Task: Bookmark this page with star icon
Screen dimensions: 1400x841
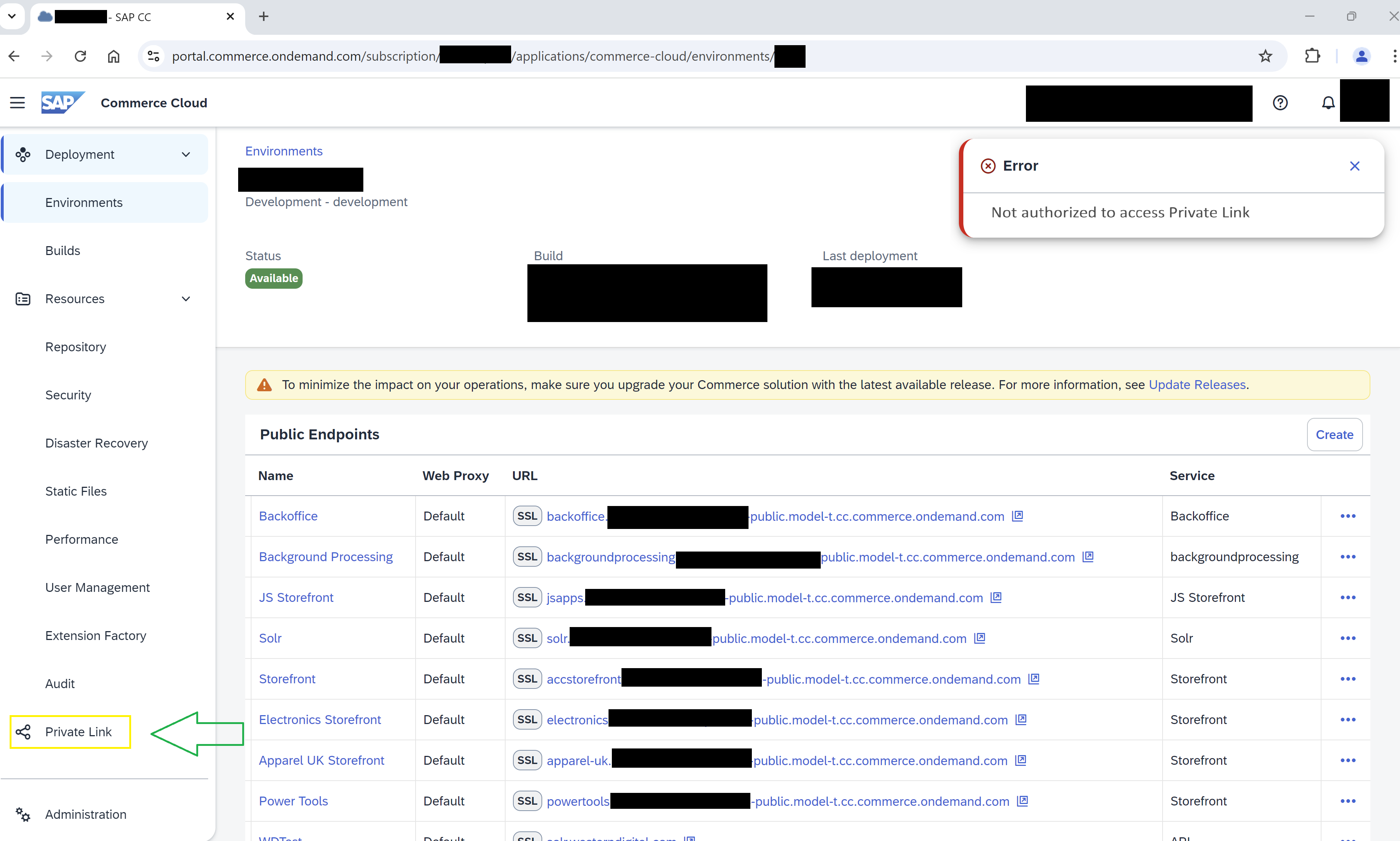Action: 1265,56
